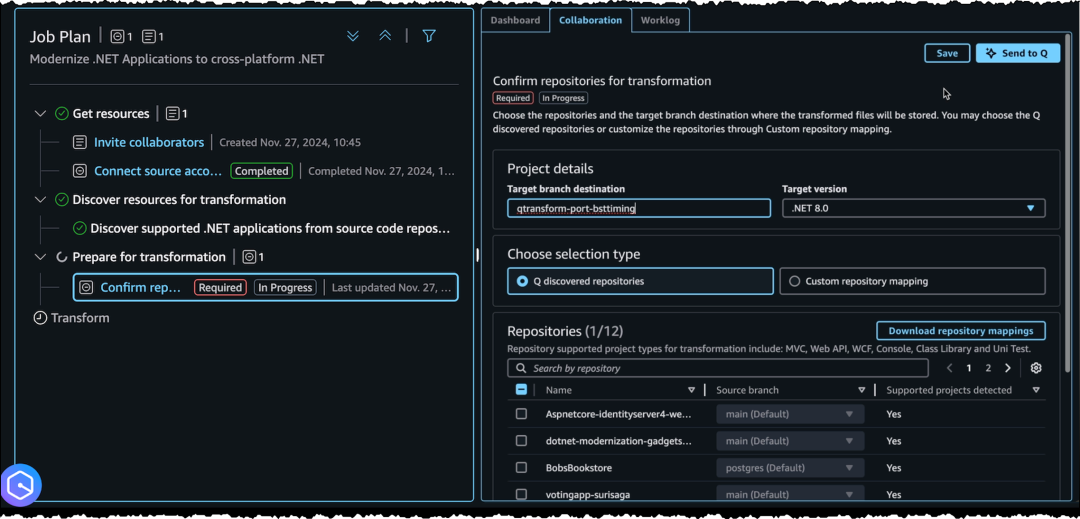Click Confirm repositories task icon
This screenshot has width=1080, height=519.
[x=86, y=288]
